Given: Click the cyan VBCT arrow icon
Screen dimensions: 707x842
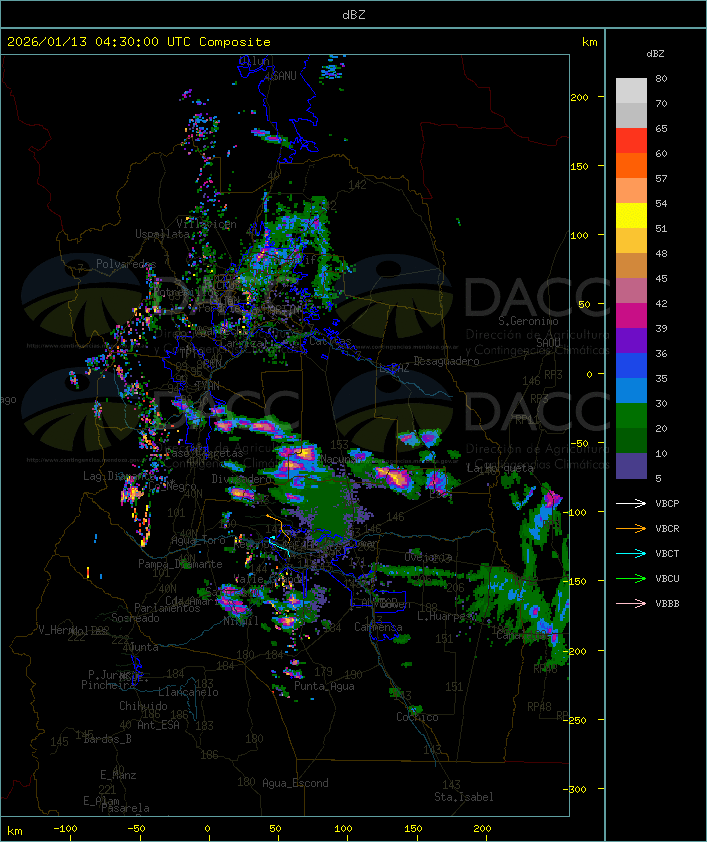Looking at the screenshot, I should [x=632, y=554].
